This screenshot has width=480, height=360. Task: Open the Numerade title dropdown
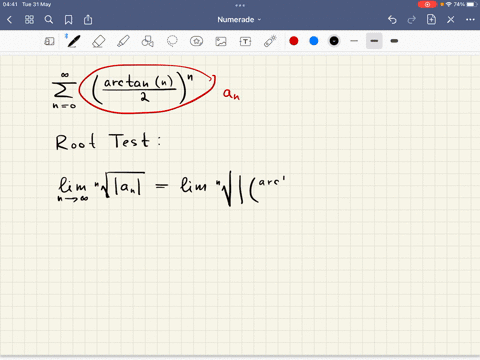click(x=239, y=20)
